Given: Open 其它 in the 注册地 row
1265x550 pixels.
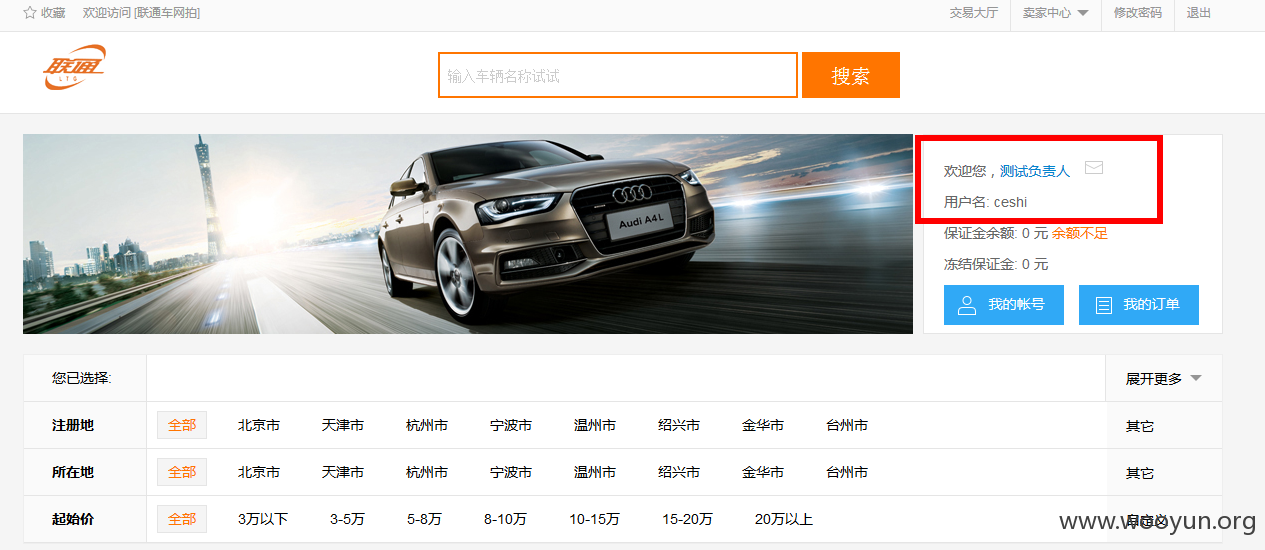Looking at the screenshot, I should [1140, 426].
